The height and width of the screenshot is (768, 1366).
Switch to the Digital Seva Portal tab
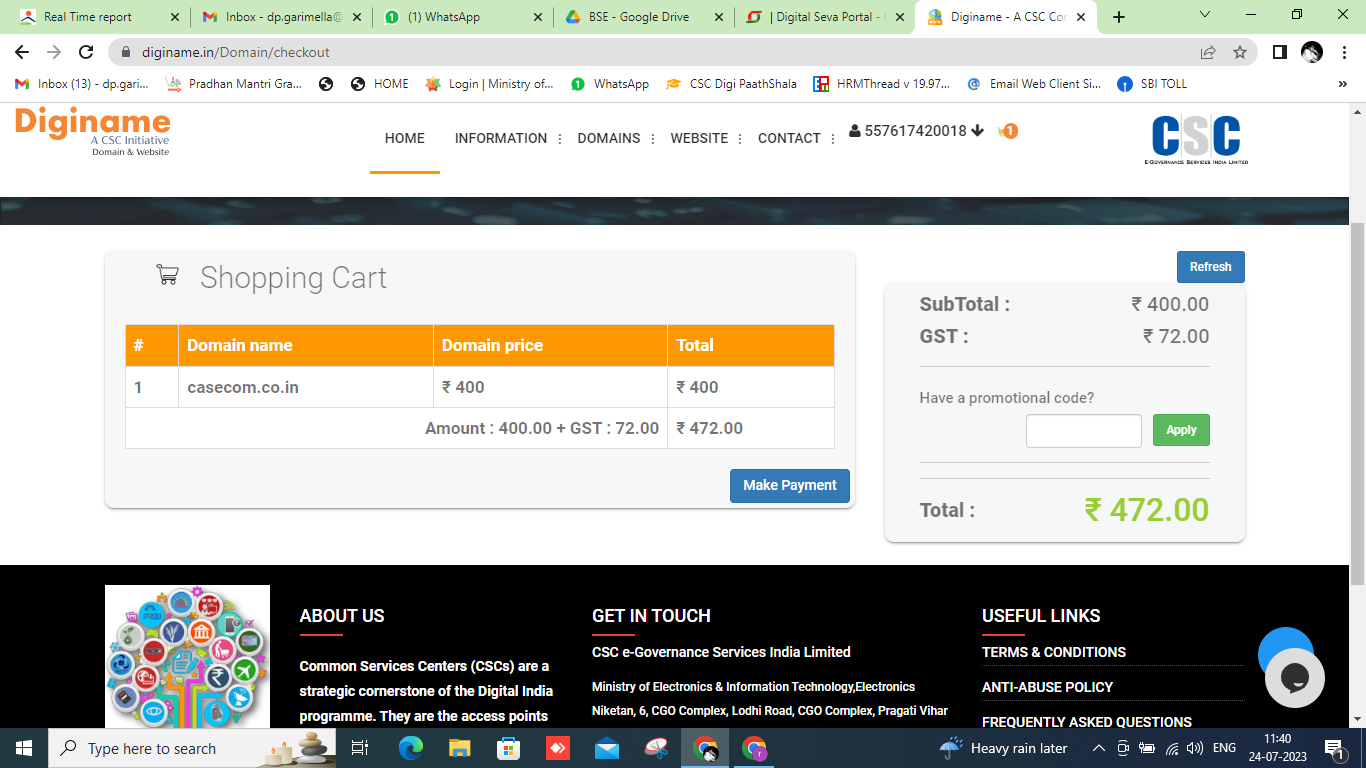[x=825, y=17]
